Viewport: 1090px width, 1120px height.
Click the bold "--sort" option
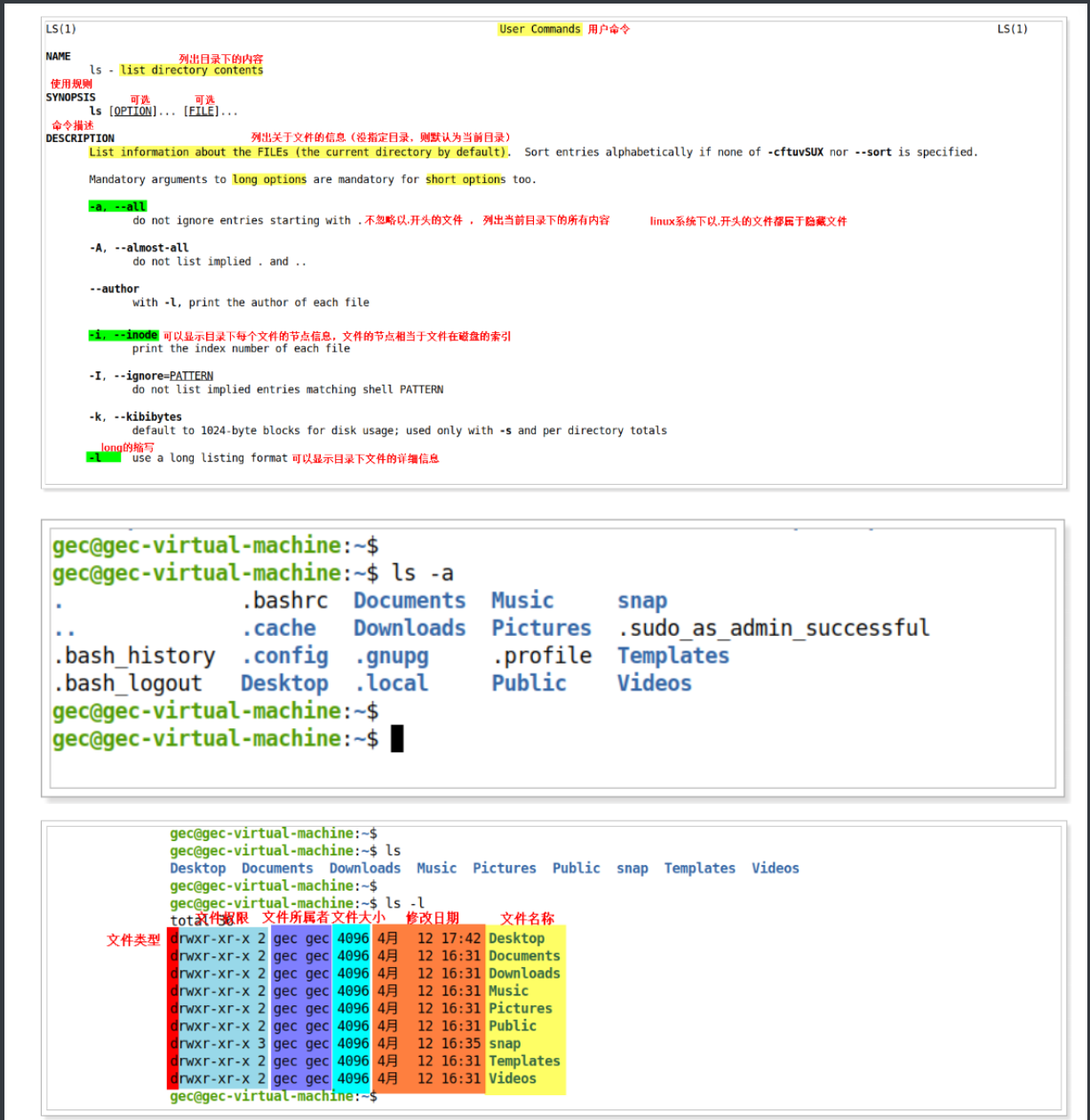tap(873, 152)
